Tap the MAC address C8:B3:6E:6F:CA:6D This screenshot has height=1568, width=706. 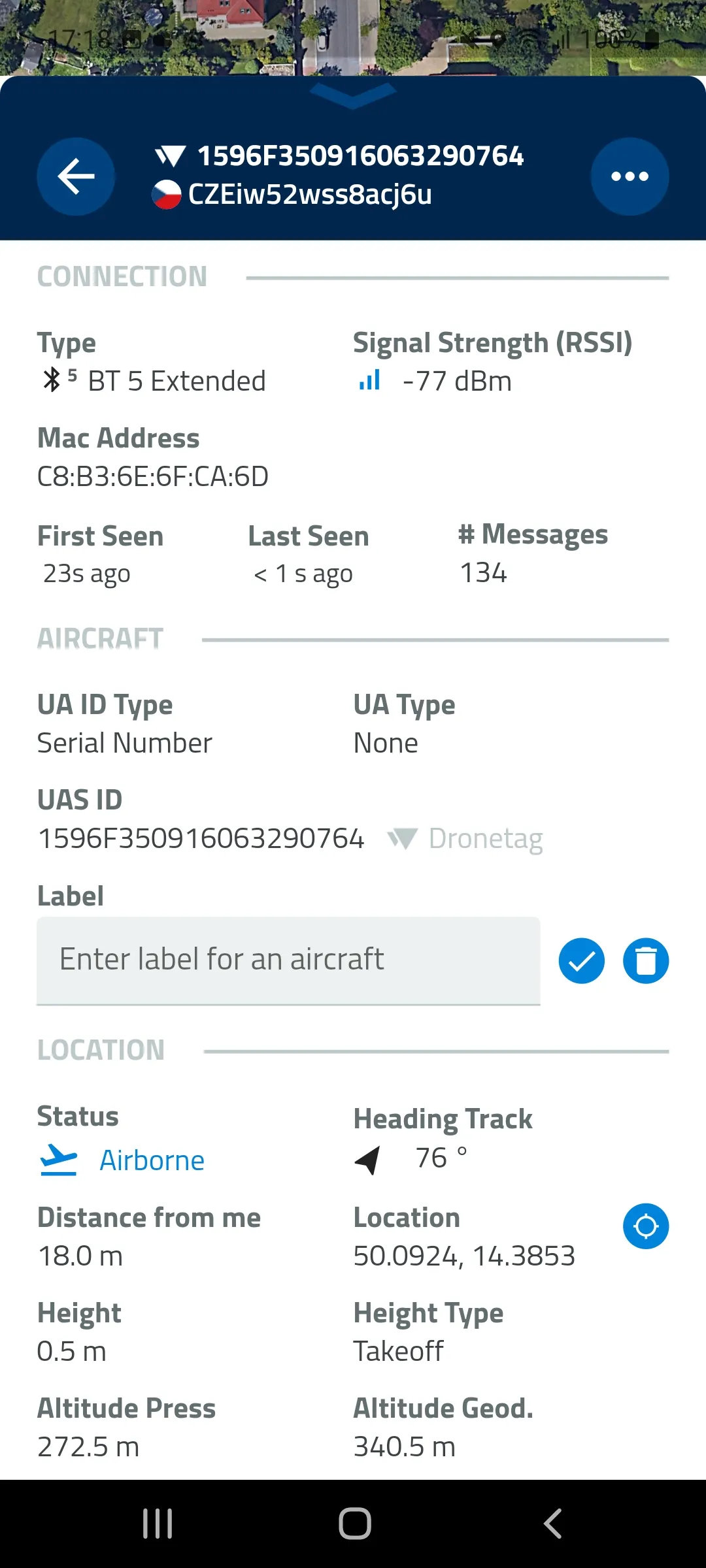[153, 476]
